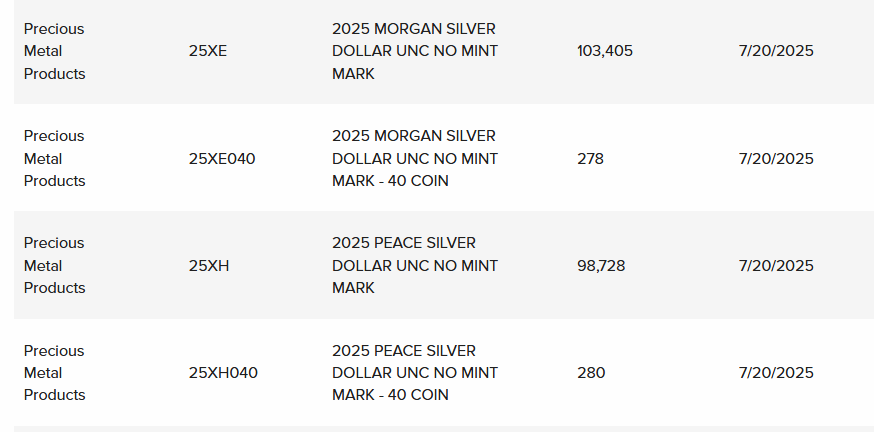Click the sales figure 103,405

(605, 51)
